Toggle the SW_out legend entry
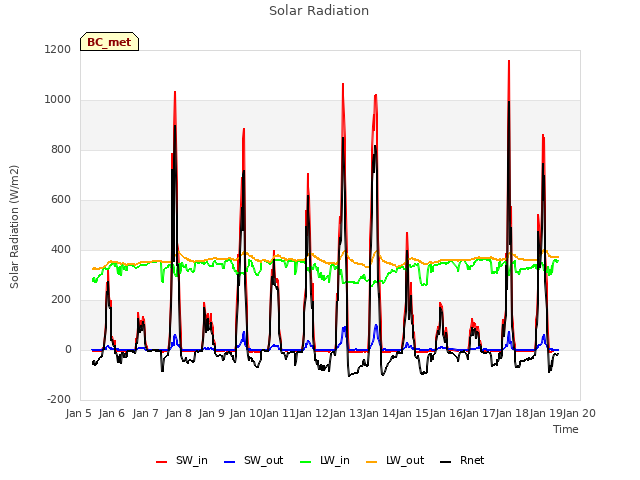This screenshot has width=640, height=480. pyautogui.click(x=253, y=460)
